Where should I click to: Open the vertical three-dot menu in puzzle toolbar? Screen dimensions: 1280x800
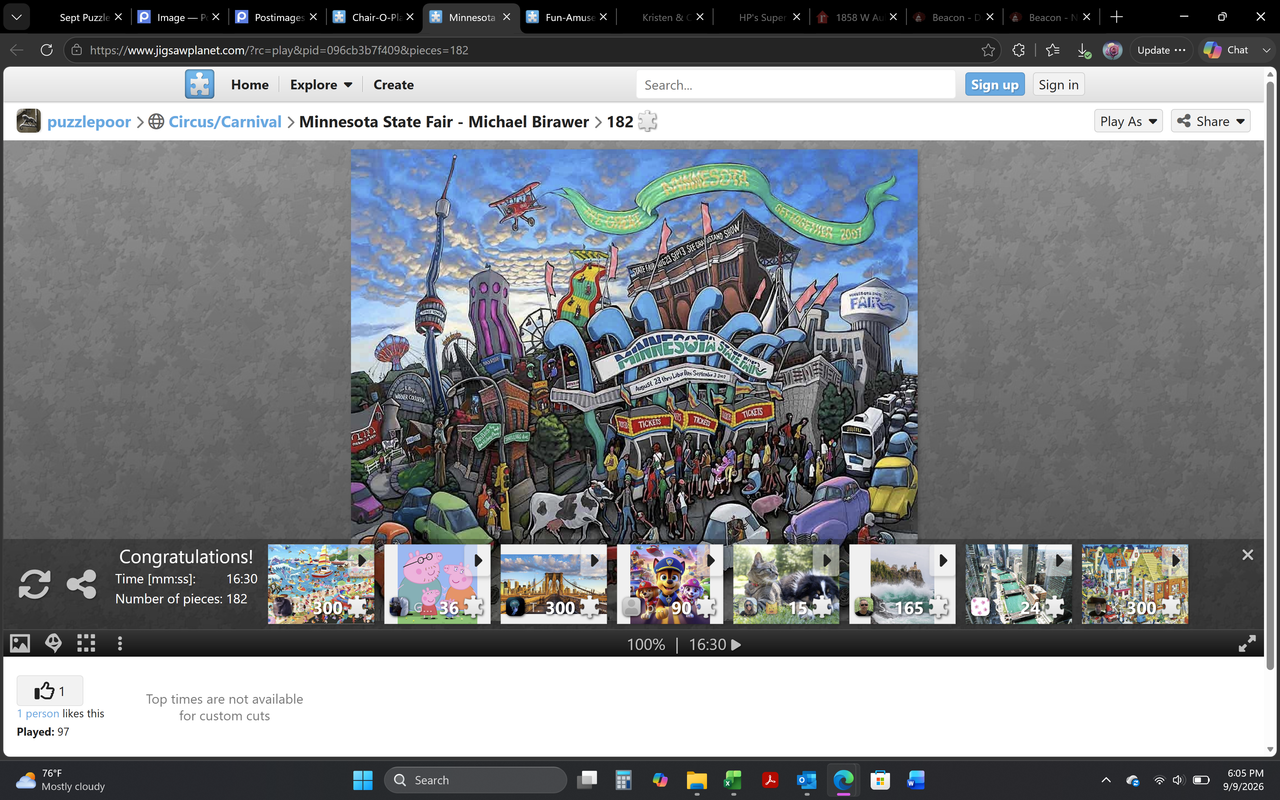120,644
